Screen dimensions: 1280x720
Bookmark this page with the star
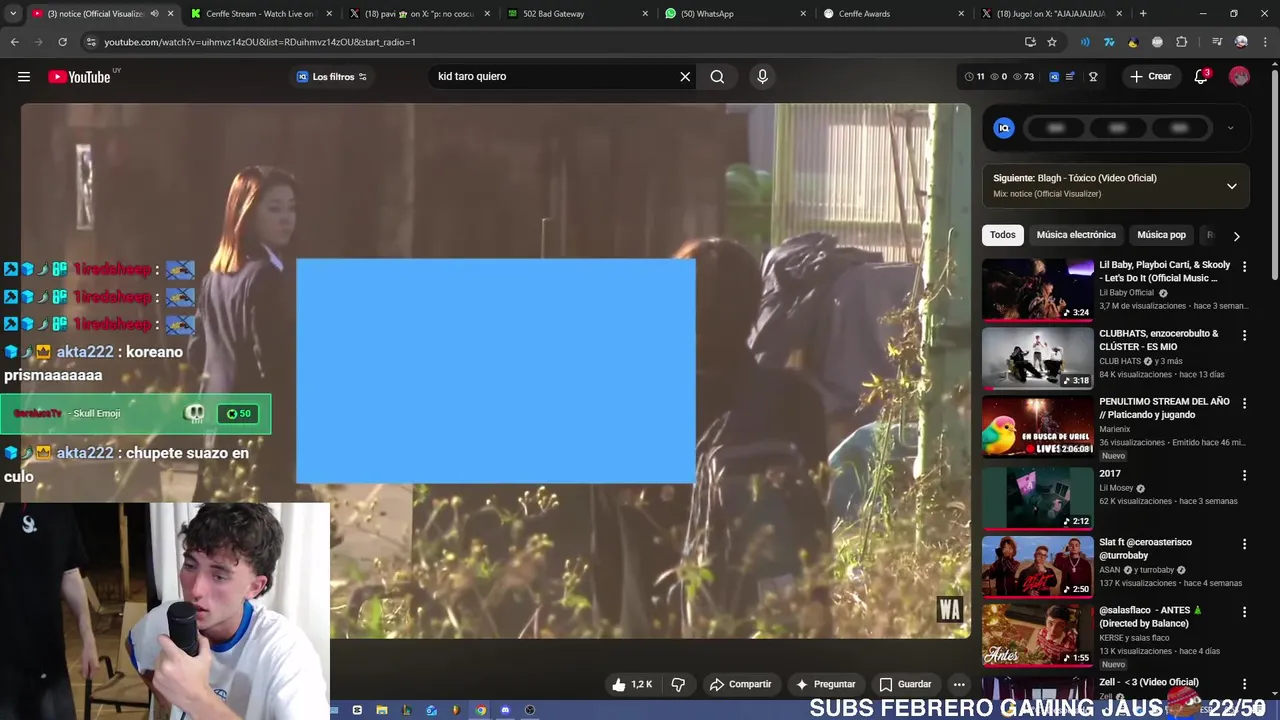(1052, 42)
